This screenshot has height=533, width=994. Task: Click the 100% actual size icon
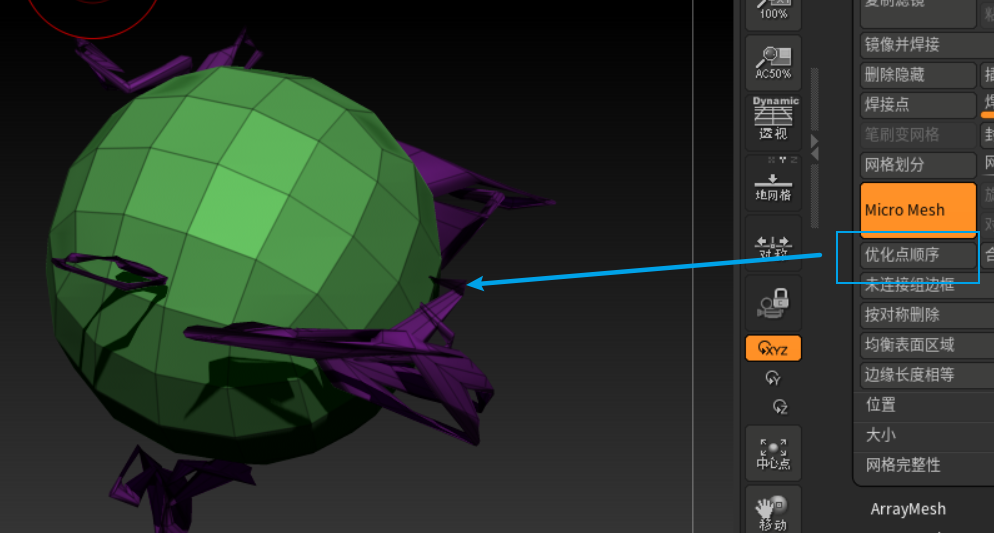coord(773,13)
